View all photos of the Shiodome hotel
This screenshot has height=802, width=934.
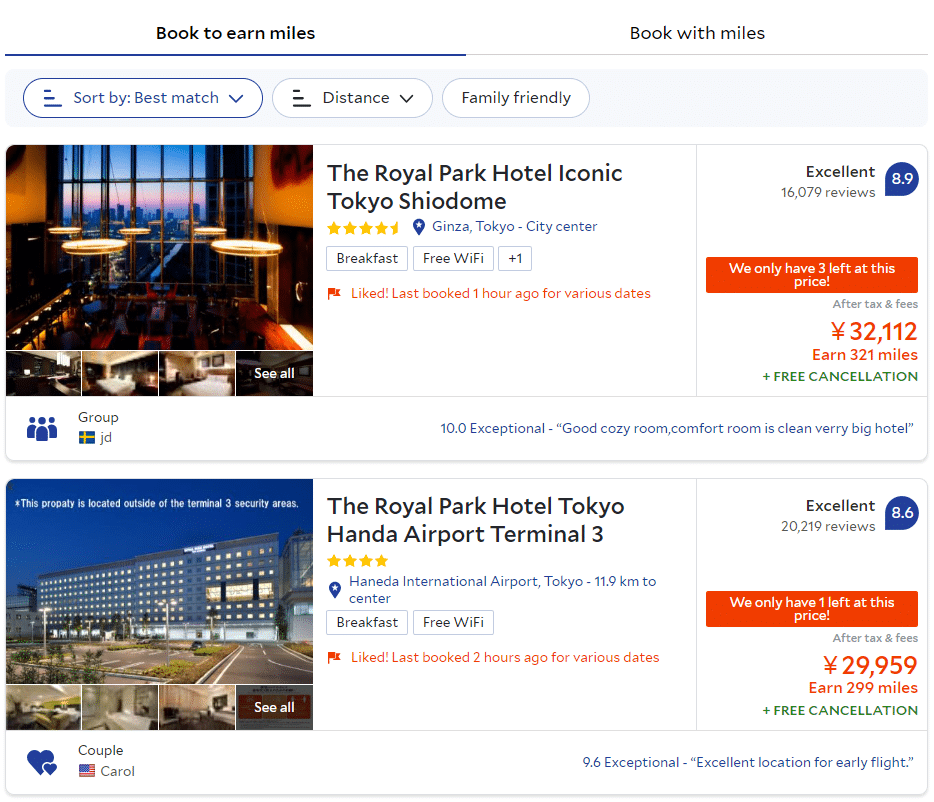click(x=274, y=373)
